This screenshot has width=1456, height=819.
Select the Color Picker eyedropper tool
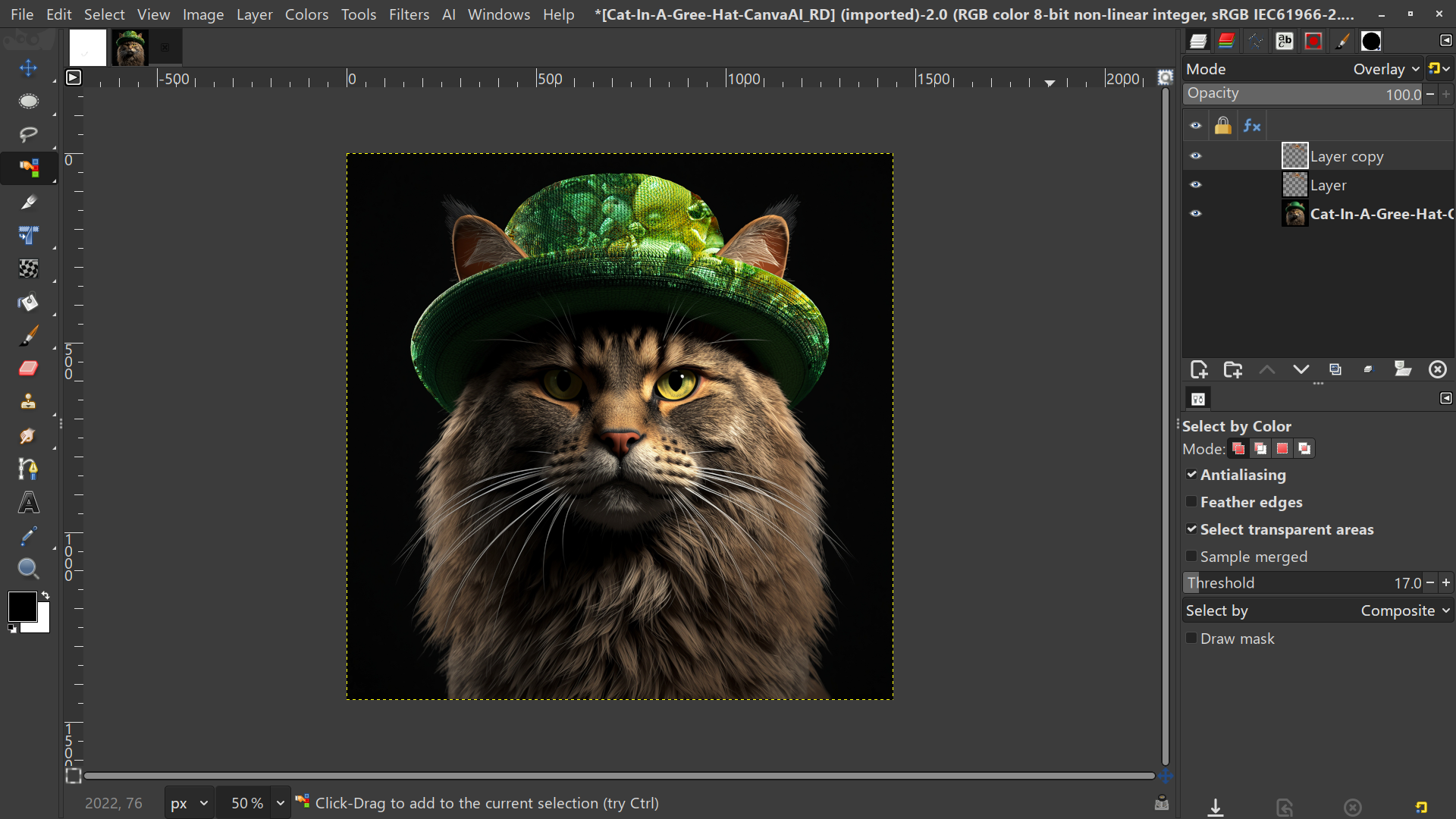[28, 535]
